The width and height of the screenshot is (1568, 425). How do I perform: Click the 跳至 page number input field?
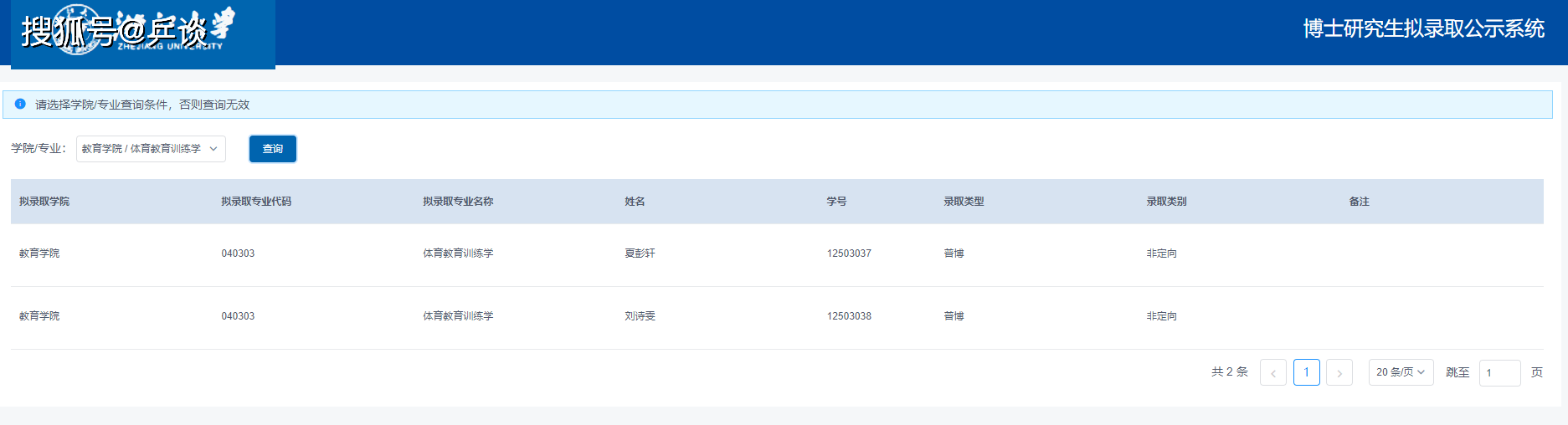[x=1500, y=373]
